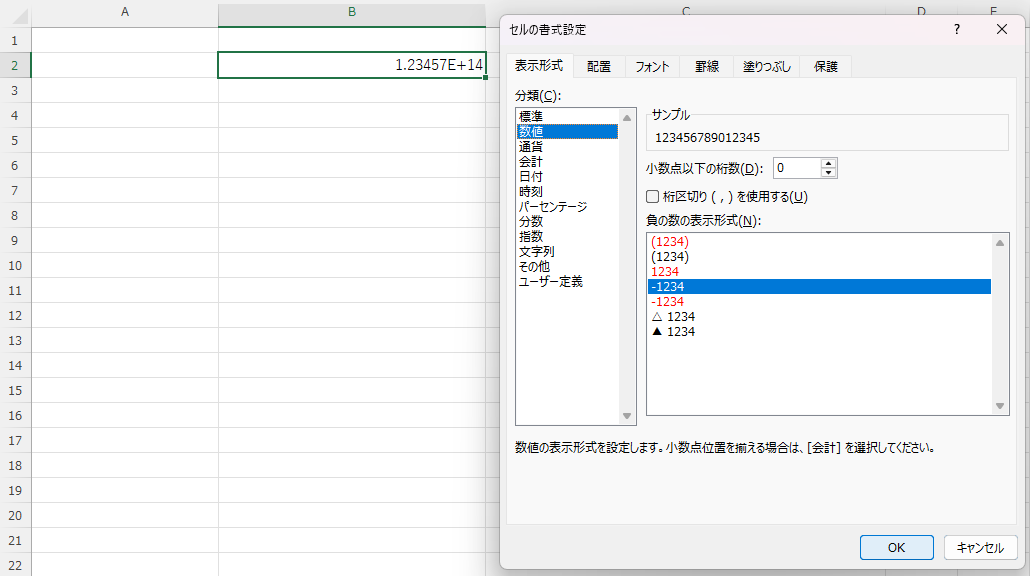Switch to the 配置 tab
This screenshot has height=576, width=1030.
coord(598,66)
